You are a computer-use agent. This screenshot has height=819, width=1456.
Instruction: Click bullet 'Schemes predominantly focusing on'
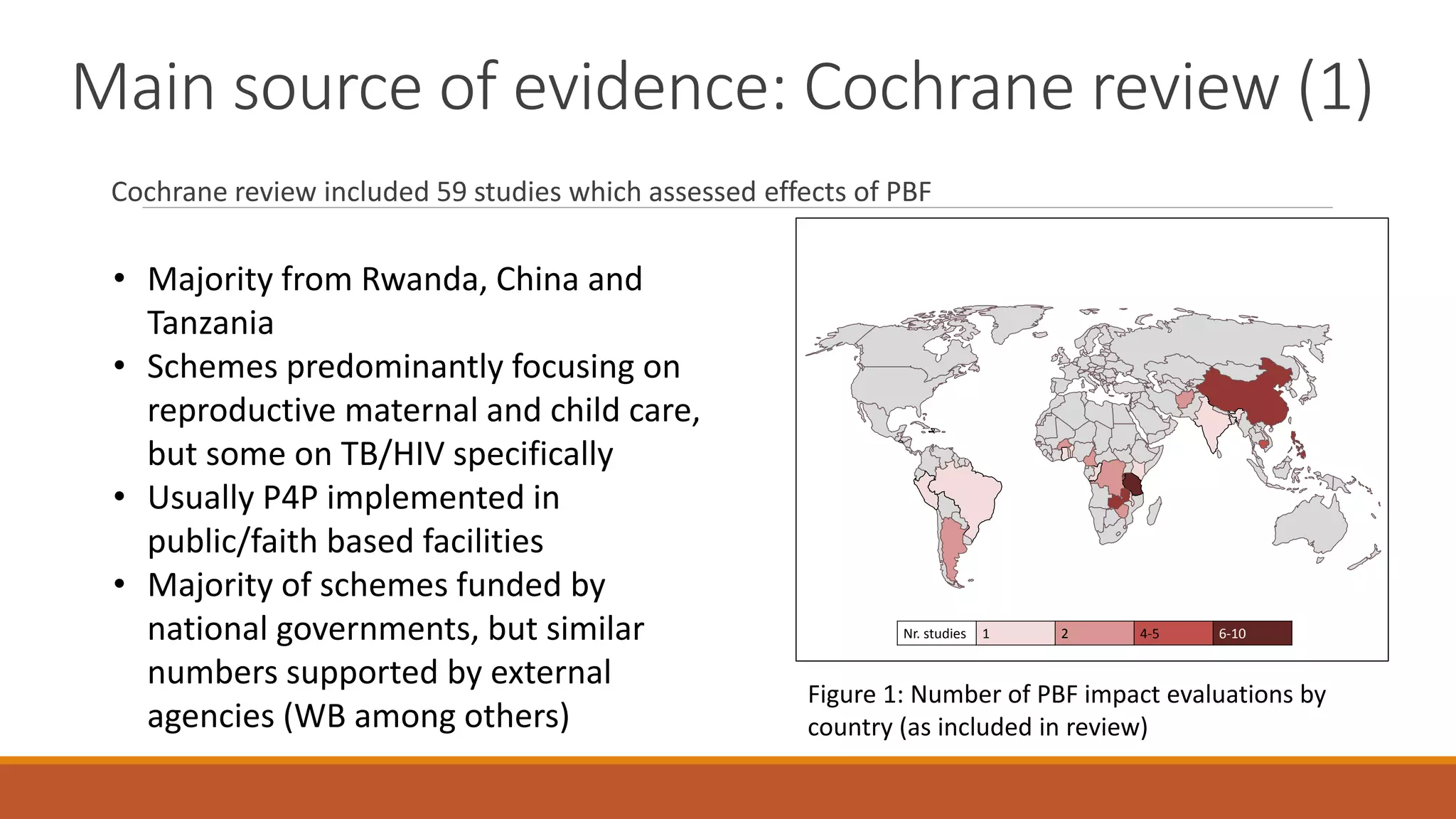coord(413,367)
